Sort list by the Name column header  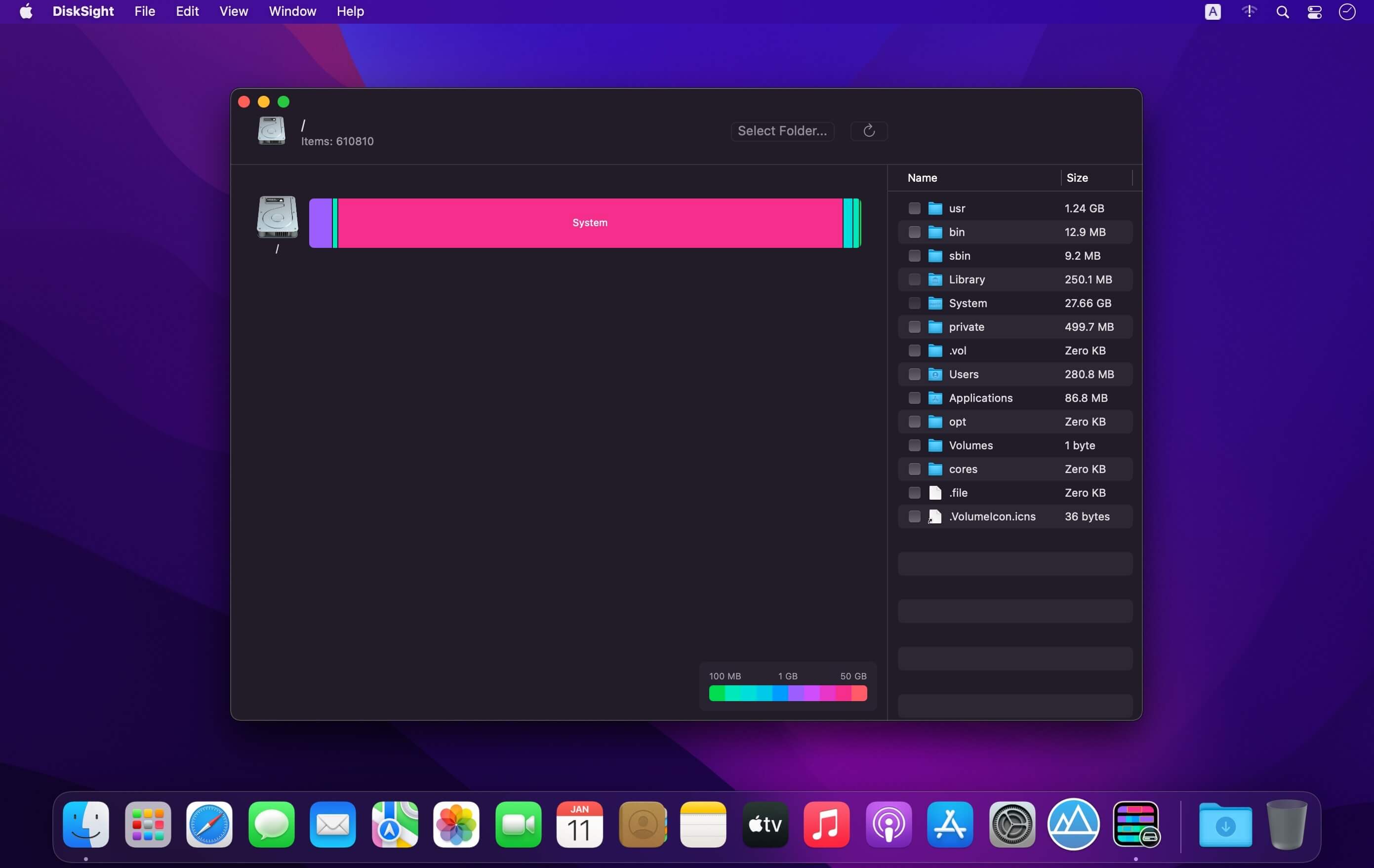pyautogui.click(x=922, y=178)
